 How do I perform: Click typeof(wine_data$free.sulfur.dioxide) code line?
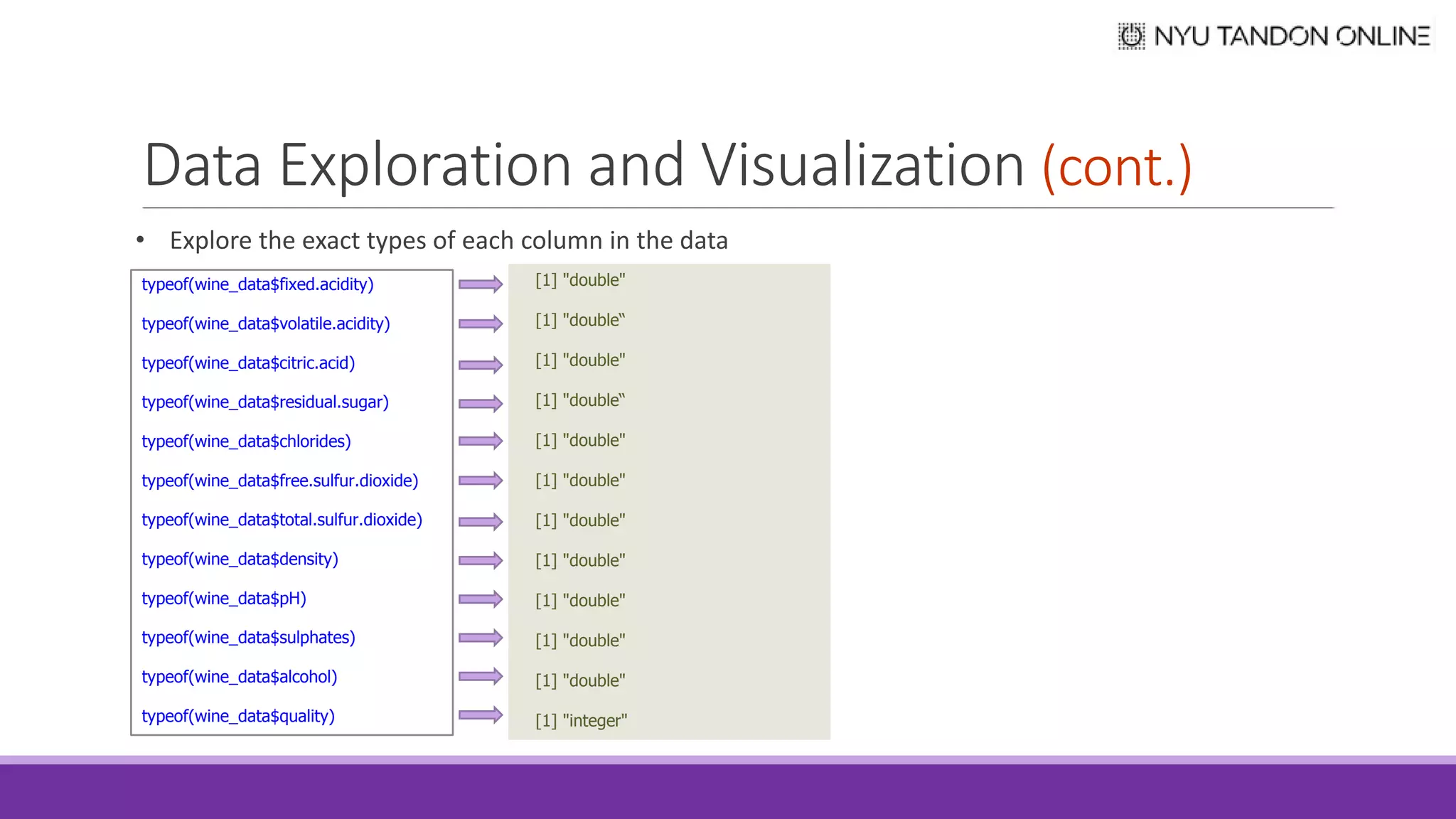(x=279, y=481)
